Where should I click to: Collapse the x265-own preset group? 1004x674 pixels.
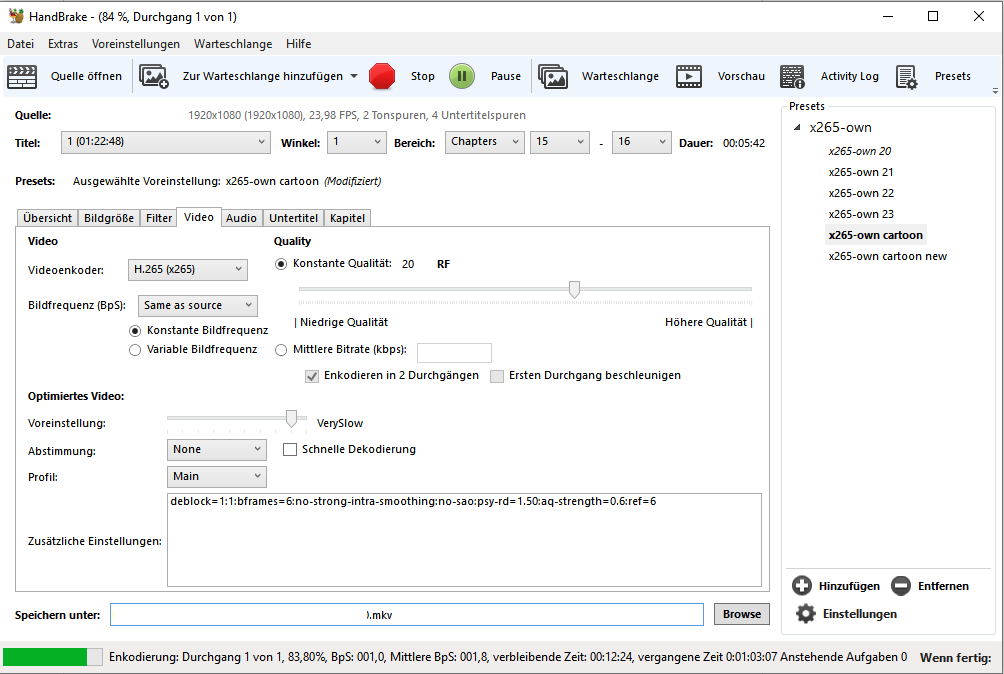[797, 127]
